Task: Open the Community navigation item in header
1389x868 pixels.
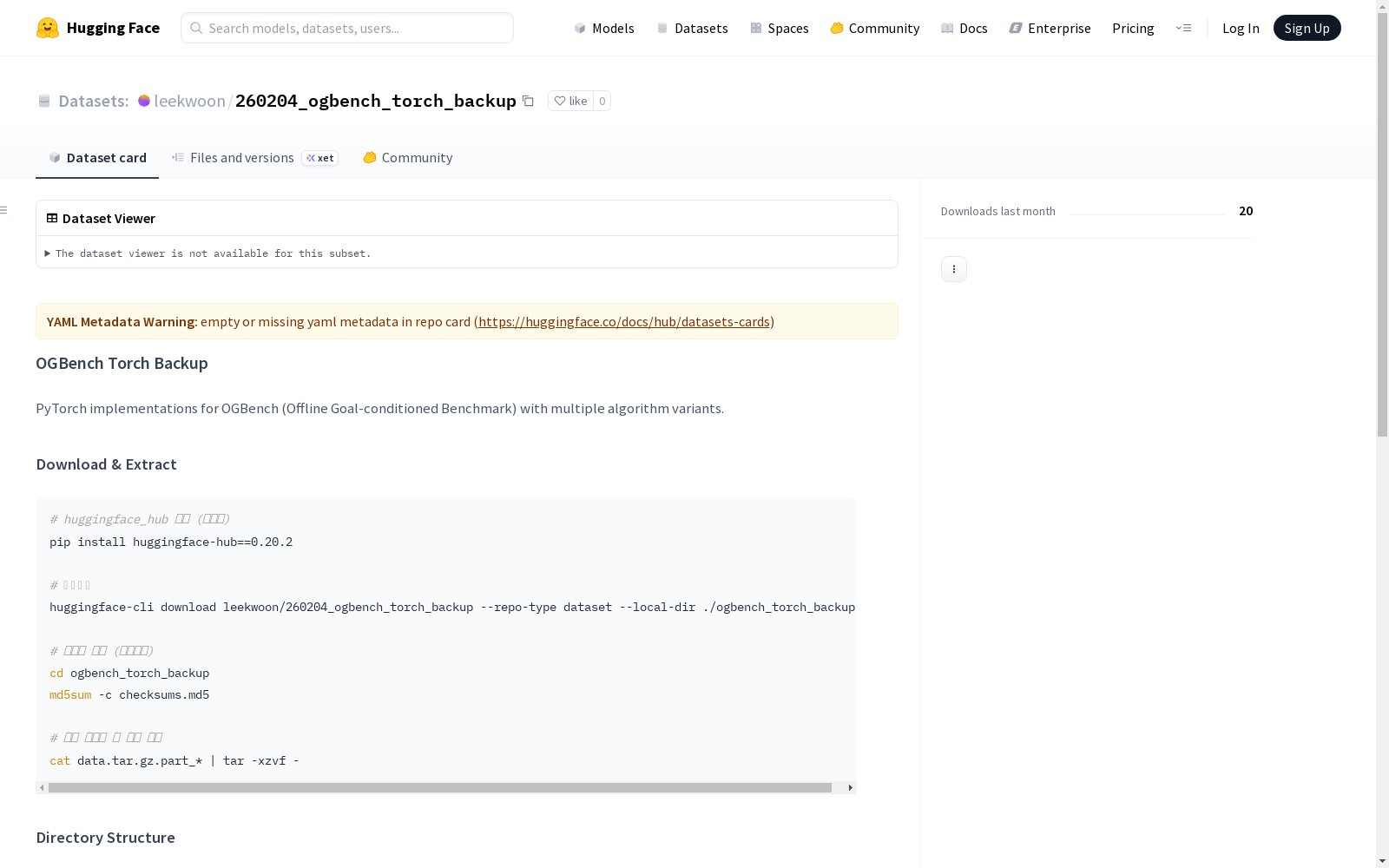Action: click(x=875, y=28)
